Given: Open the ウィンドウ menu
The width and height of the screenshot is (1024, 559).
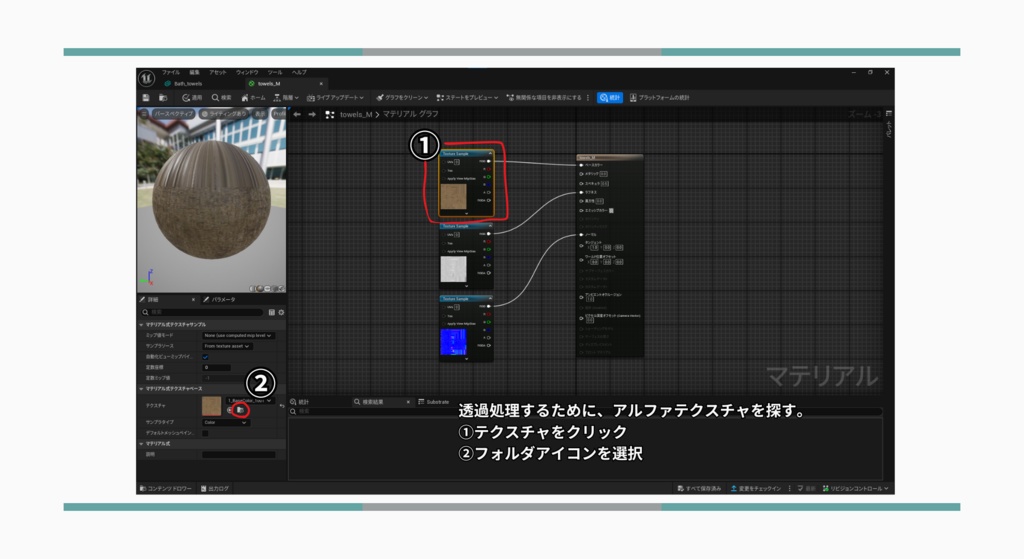Looking at the screenshot, I should coord(247,72).
